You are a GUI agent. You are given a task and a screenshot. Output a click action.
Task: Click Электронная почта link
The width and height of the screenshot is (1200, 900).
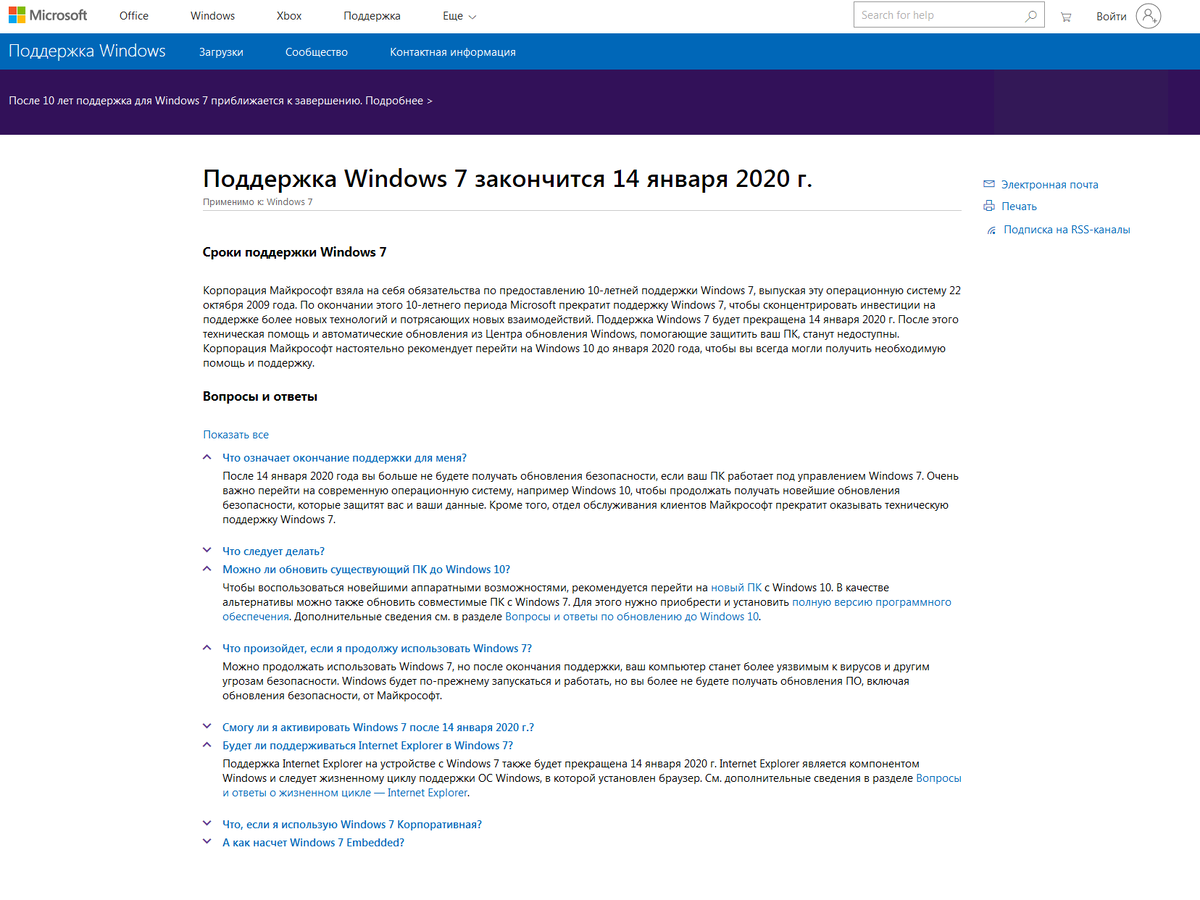click(1049, 184)
